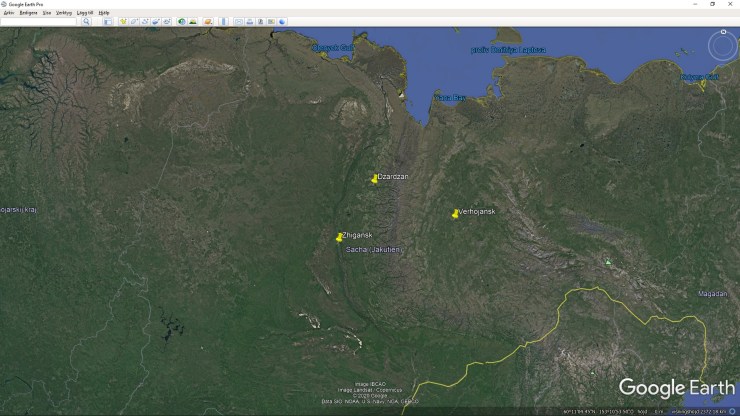Screen dimensions: 740x416
Task: Click the search magnifier button
Action: pyautogui.click(x=86, y=21)
